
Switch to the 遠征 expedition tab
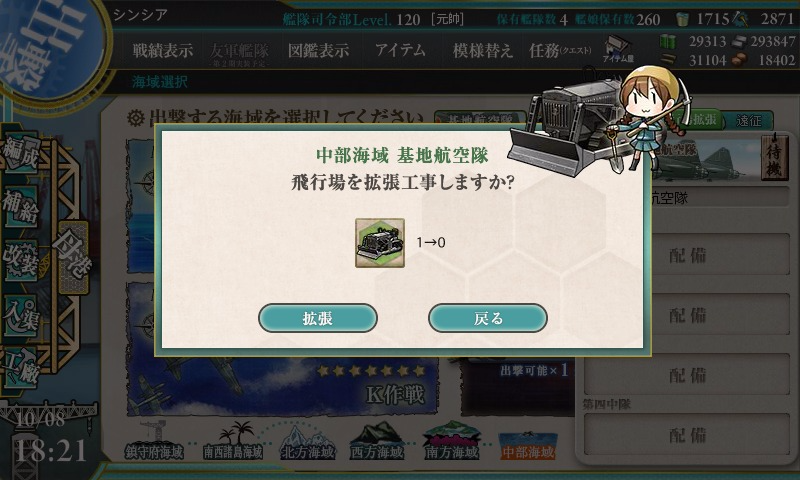pos(748,120)
